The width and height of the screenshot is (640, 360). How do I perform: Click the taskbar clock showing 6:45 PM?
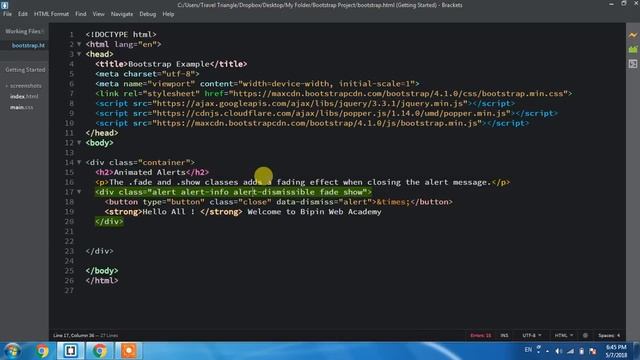pyautogui.click(x=616, y=351)
